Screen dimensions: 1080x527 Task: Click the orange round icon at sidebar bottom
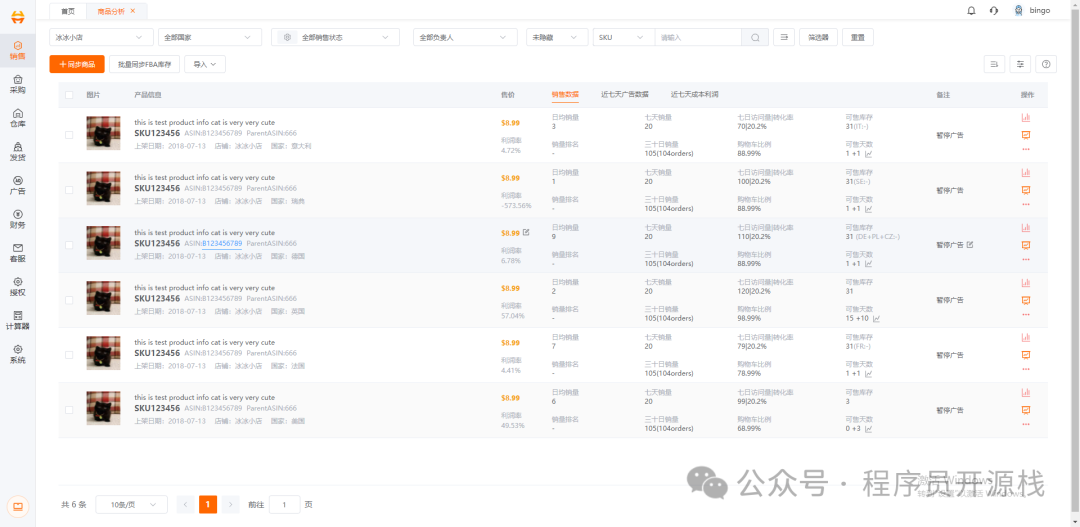coord(18,506)
